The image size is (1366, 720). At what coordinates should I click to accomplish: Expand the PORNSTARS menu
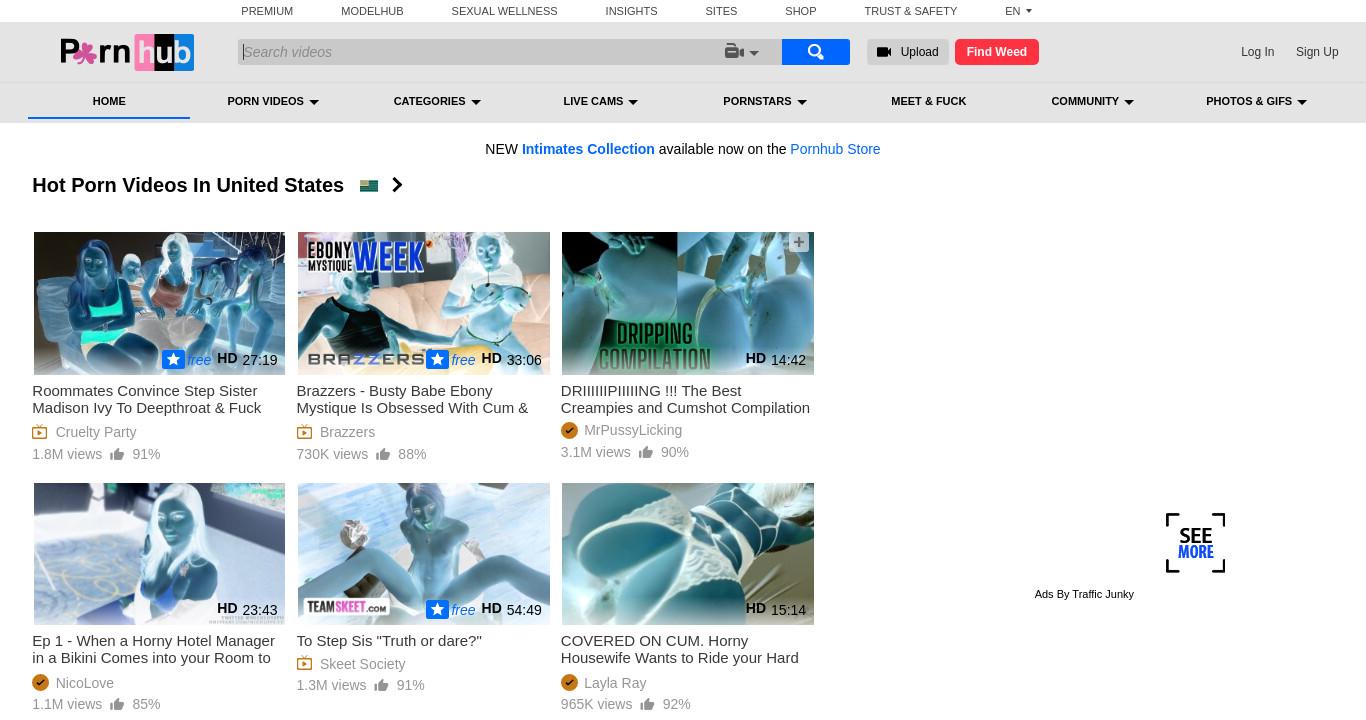point(765,101)
